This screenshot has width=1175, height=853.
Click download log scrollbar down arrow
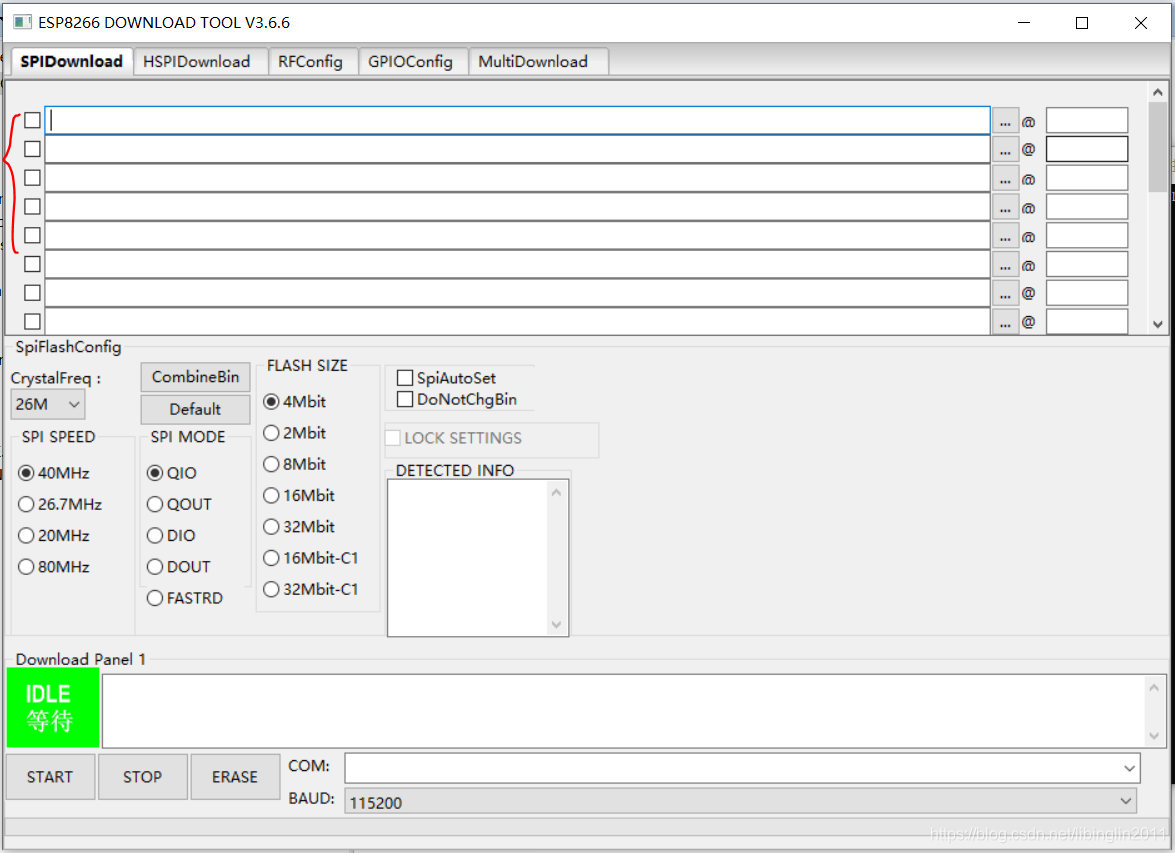click(1154, 736)
